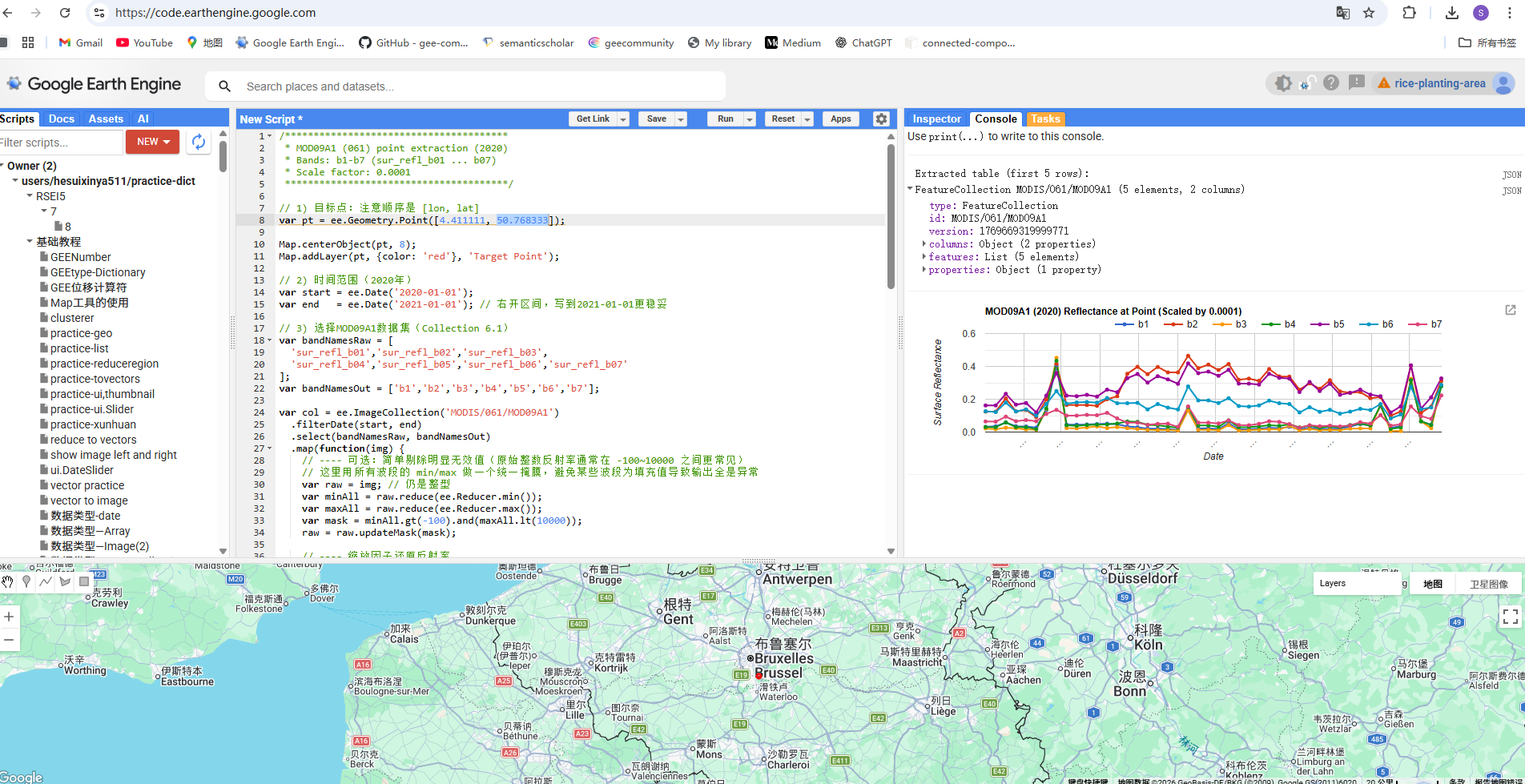The height and width of the screenshot is (784, 1525).
Task: Open the help question mark icon
Action: click(1331, 83)
